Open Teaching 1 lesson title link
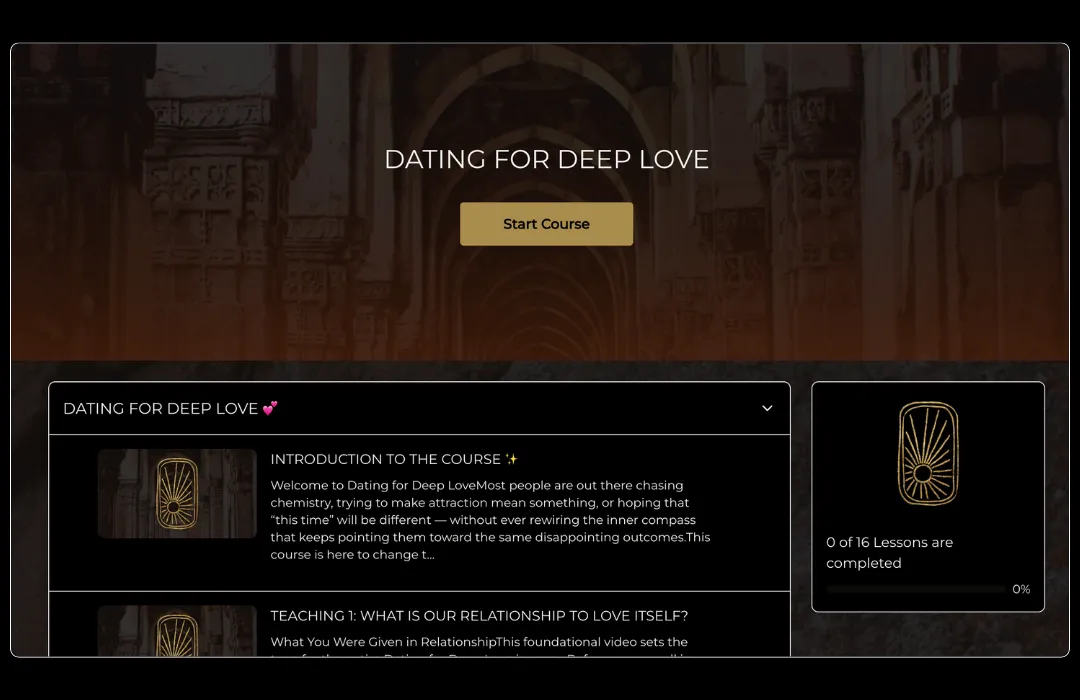 tap(479, 615)
